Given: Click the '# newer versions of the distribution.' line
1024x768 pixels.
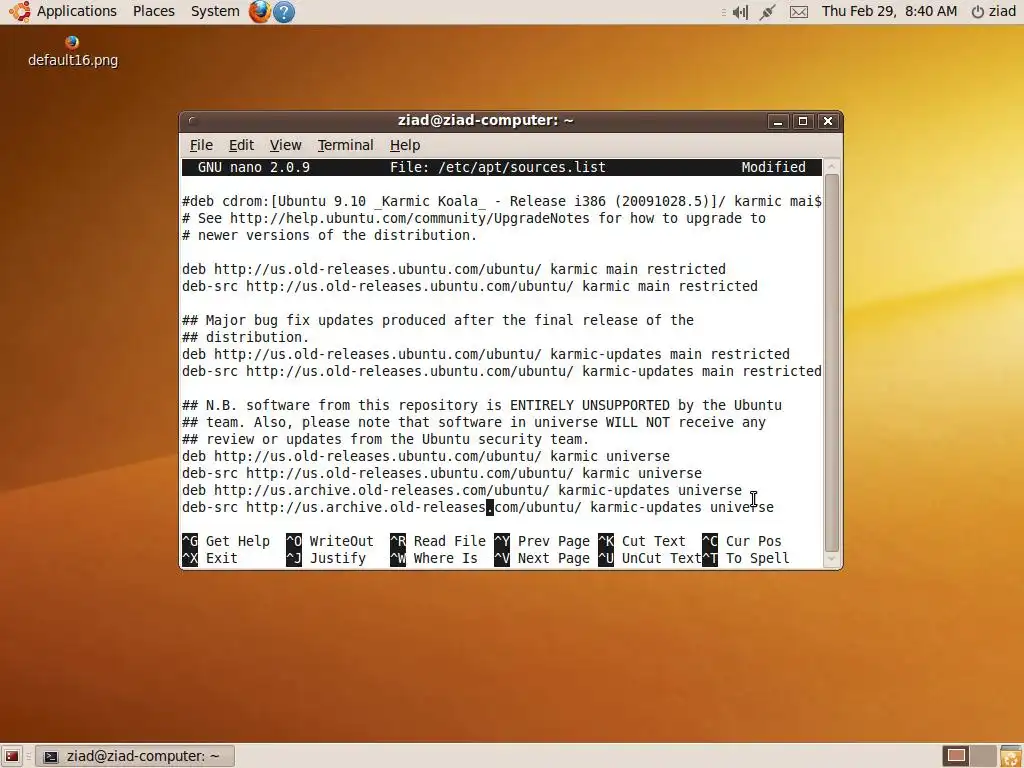Looking at the screenshot, I should point(330,235).
